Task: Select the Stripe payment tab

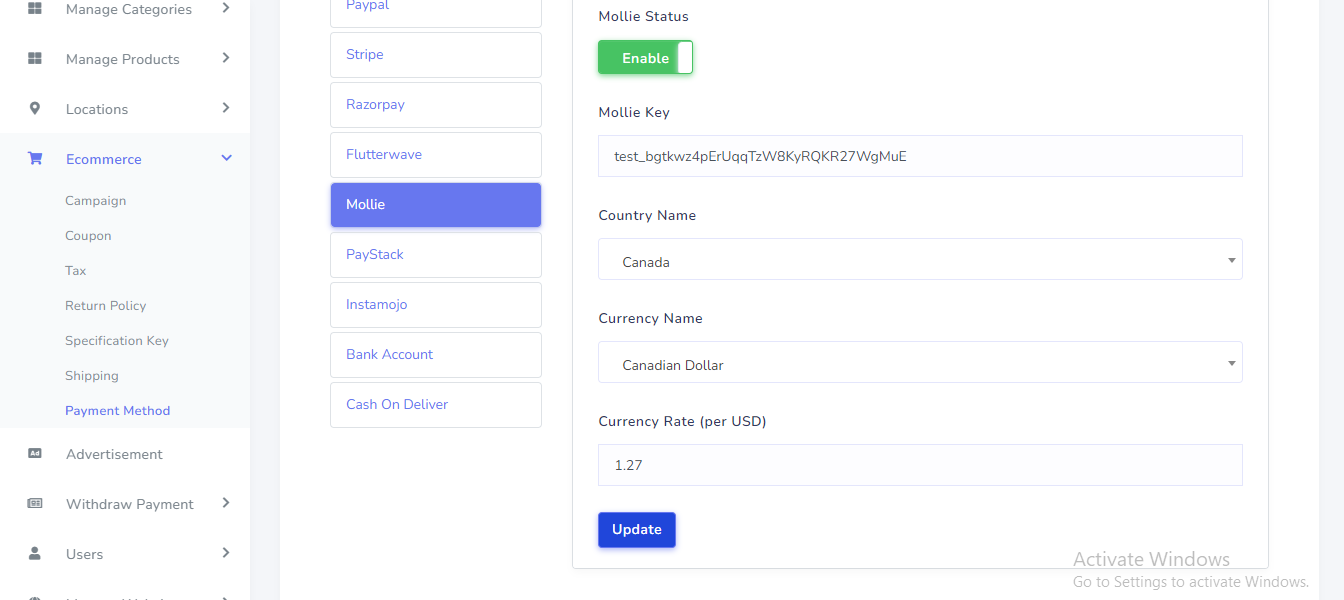Action: coord(435,55)
